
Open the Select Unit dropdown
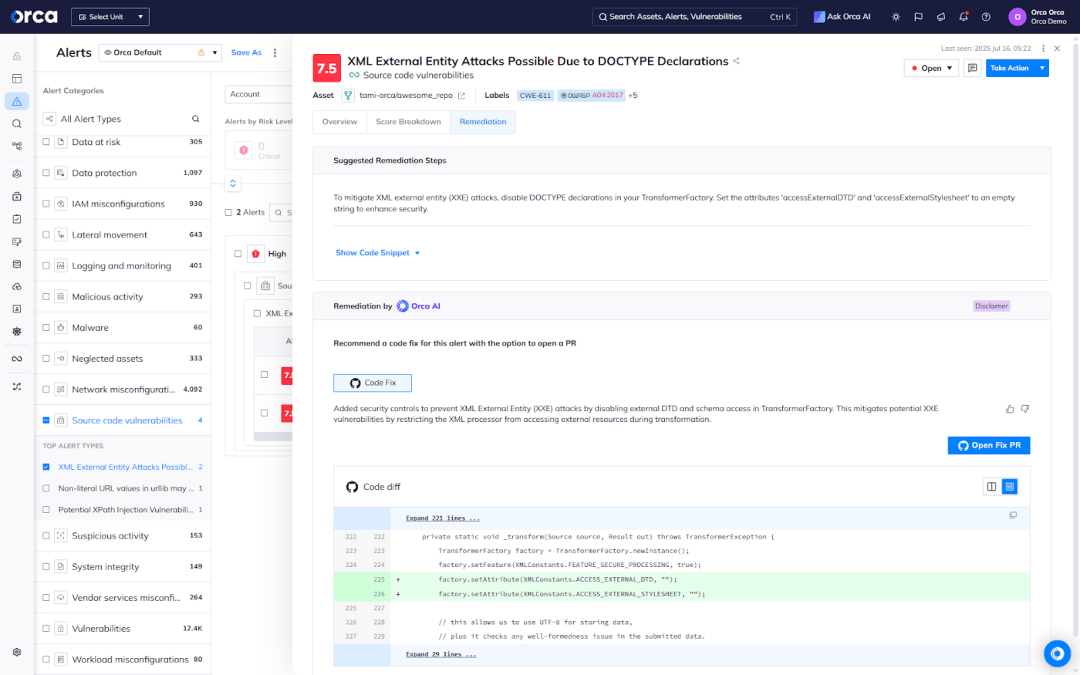coord(110,17)
